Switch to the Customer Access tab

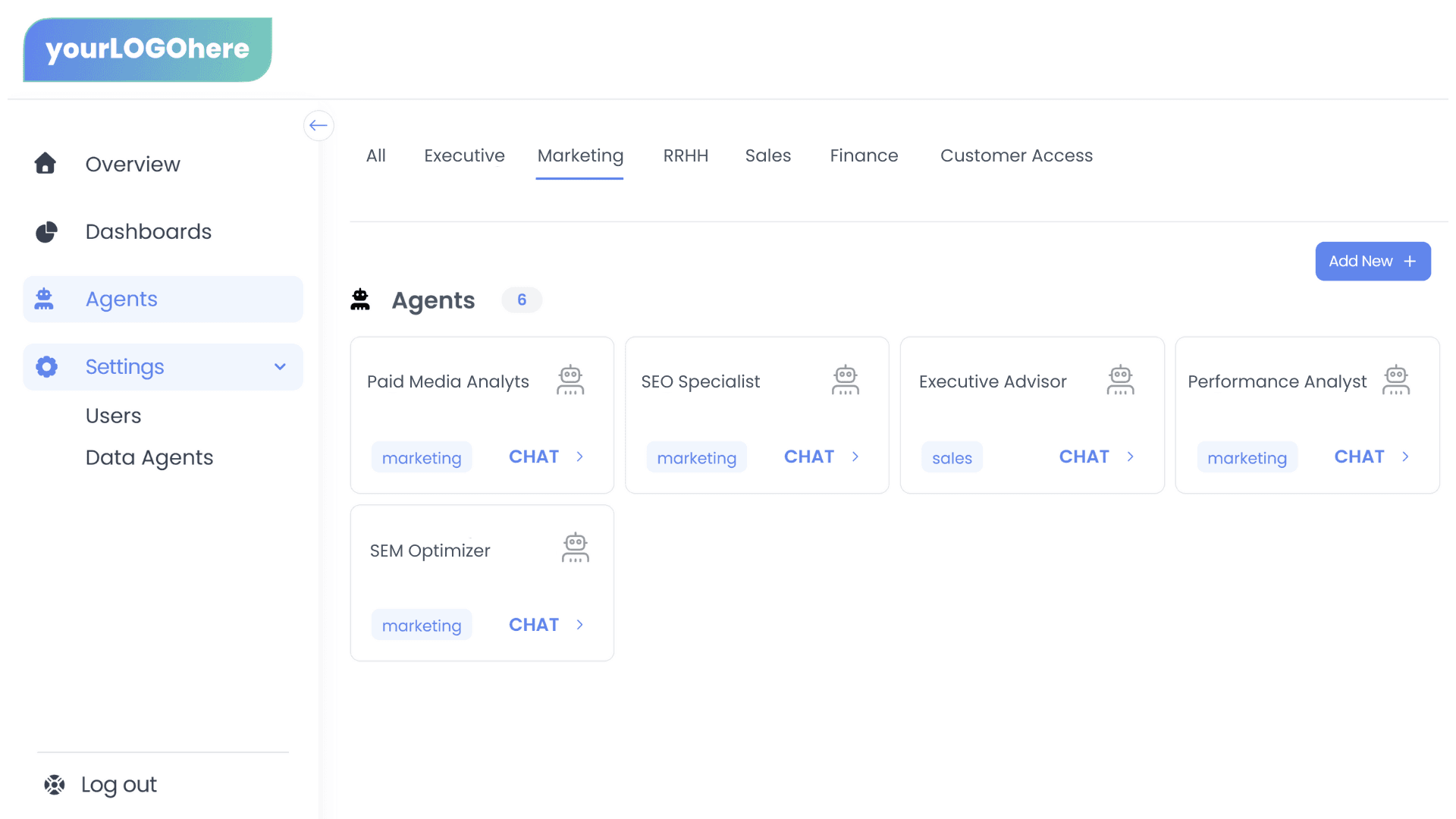pos(1016,155)
